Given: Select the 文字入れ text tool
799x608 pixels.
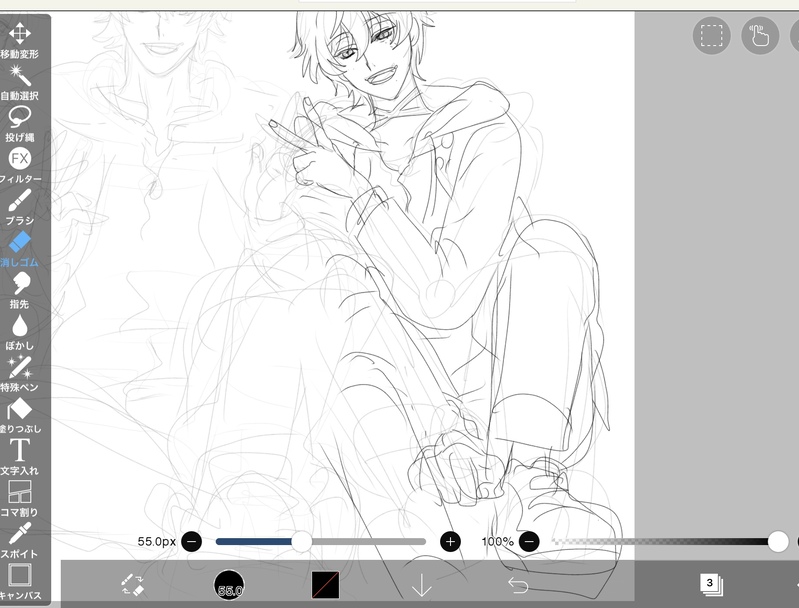Looking at the screenshot, I should (19, 458).
